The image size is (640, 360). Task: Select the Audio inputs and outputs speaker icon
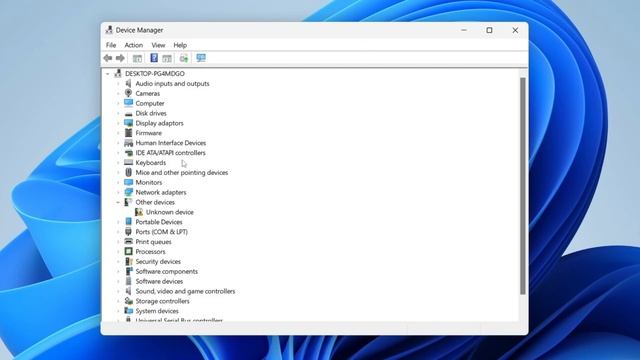[128, 83]
